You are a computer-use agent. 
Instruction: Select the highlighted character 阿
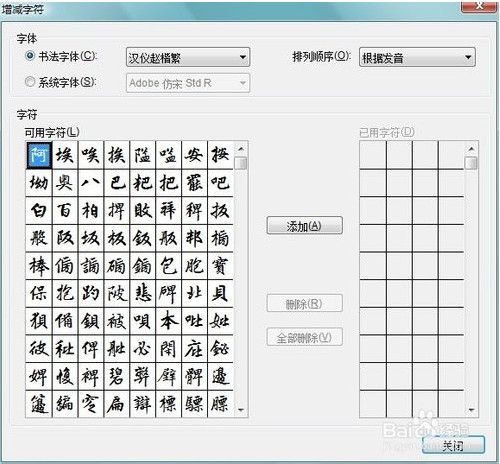pos(39,155)
